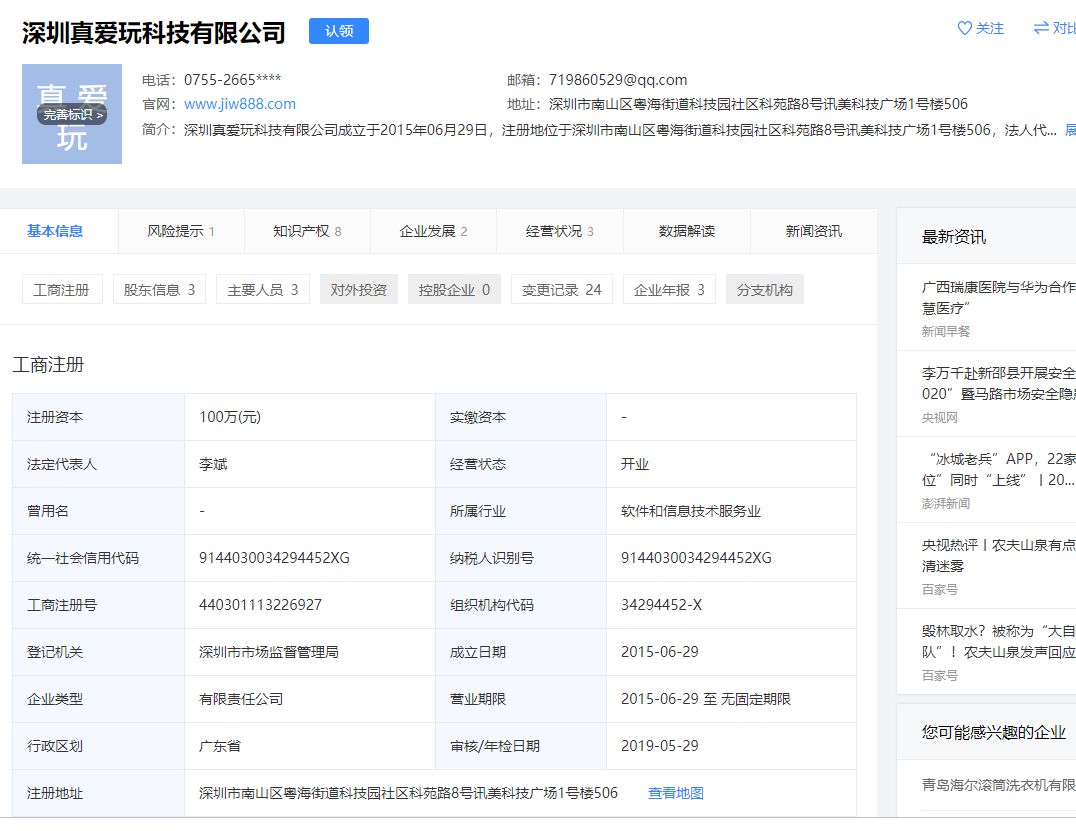Jump to 股东信息 section
1076x831 pixels.
[x=159, y=290]
